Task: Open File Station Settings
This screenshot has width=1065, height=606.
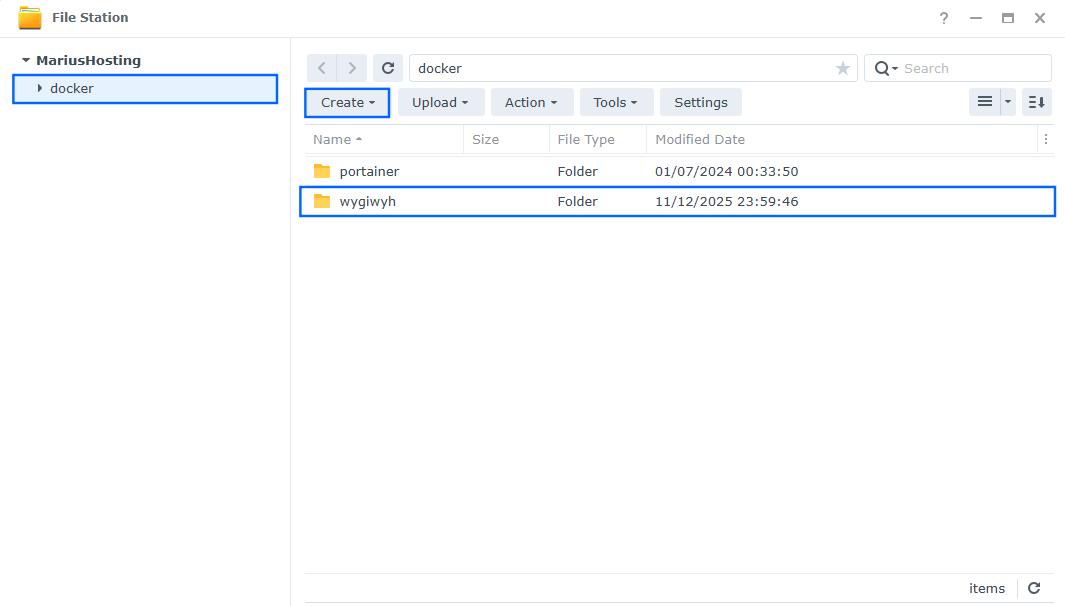Action: click(x=700, y=102)
